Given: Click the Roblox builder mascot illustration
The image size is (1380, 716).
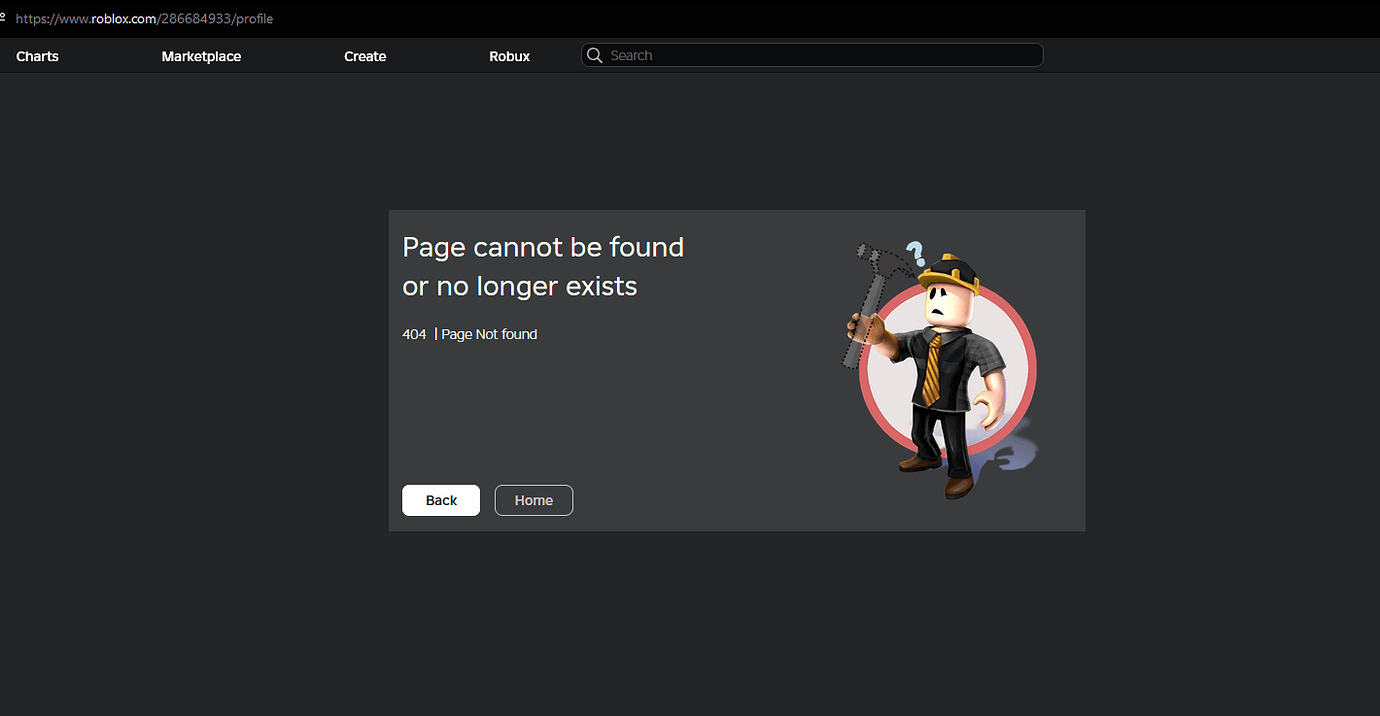Looking at the screenshot, I should [940, 370].
